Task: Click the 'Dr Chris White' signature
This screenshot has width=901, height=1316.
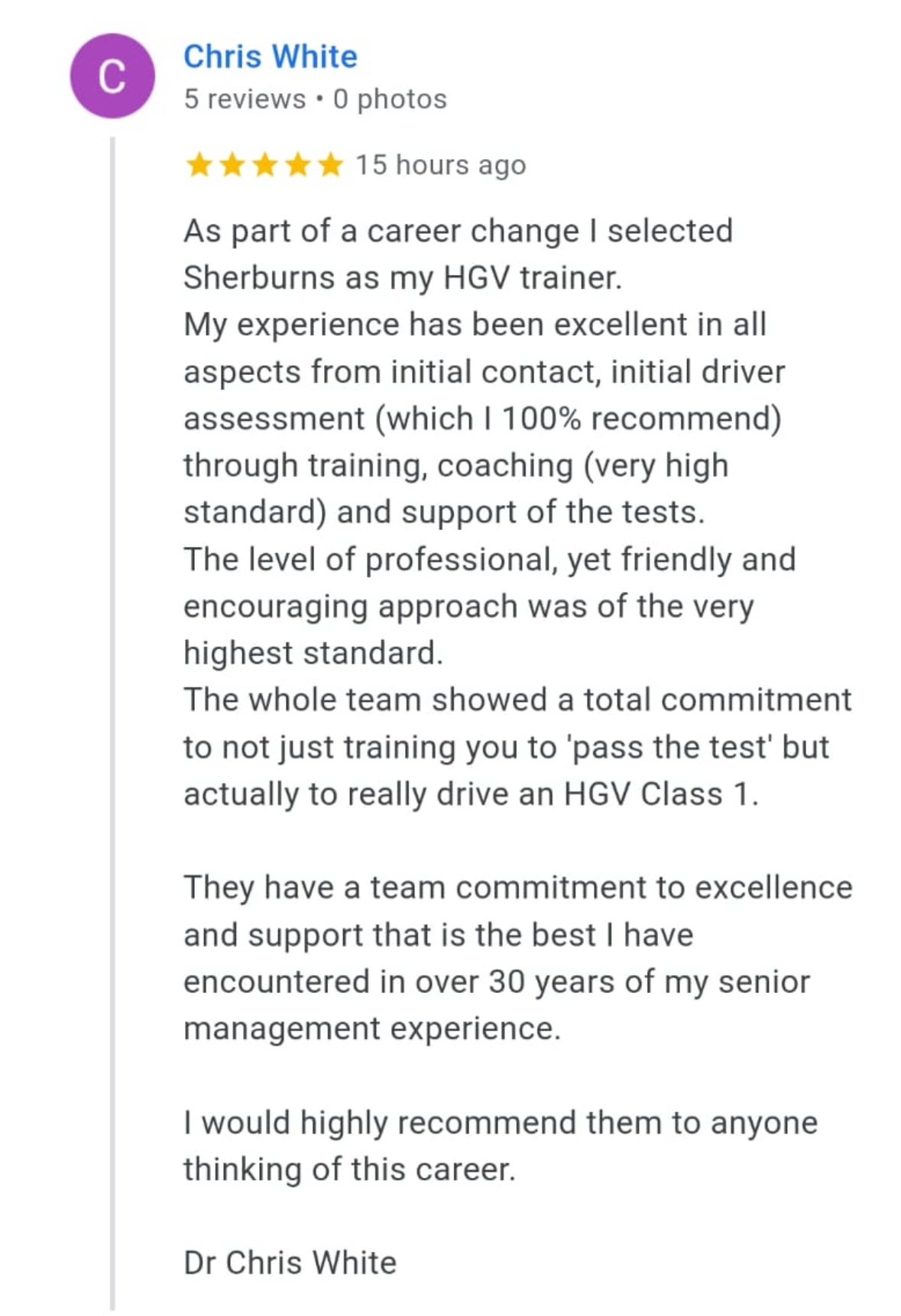Action: 290,1263
